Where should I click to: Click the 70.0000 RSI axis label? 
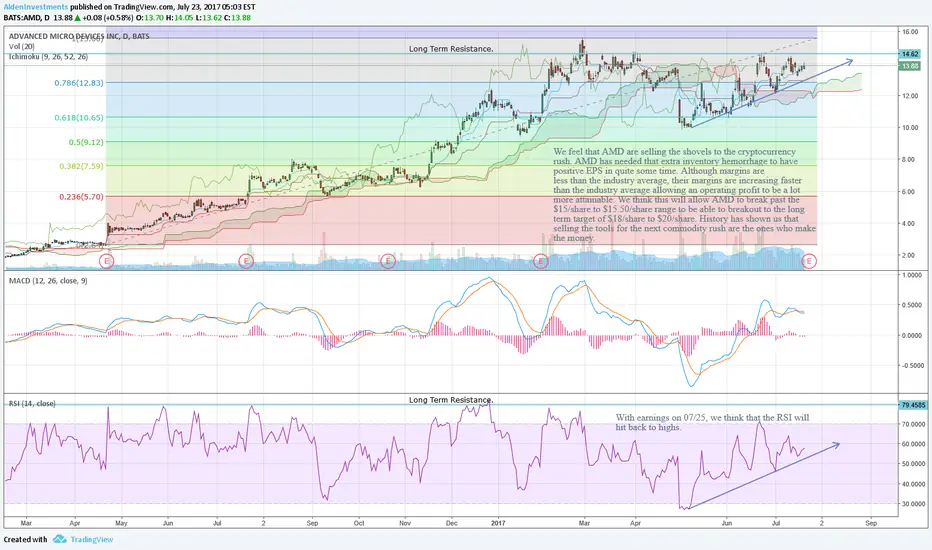(913, 424)
